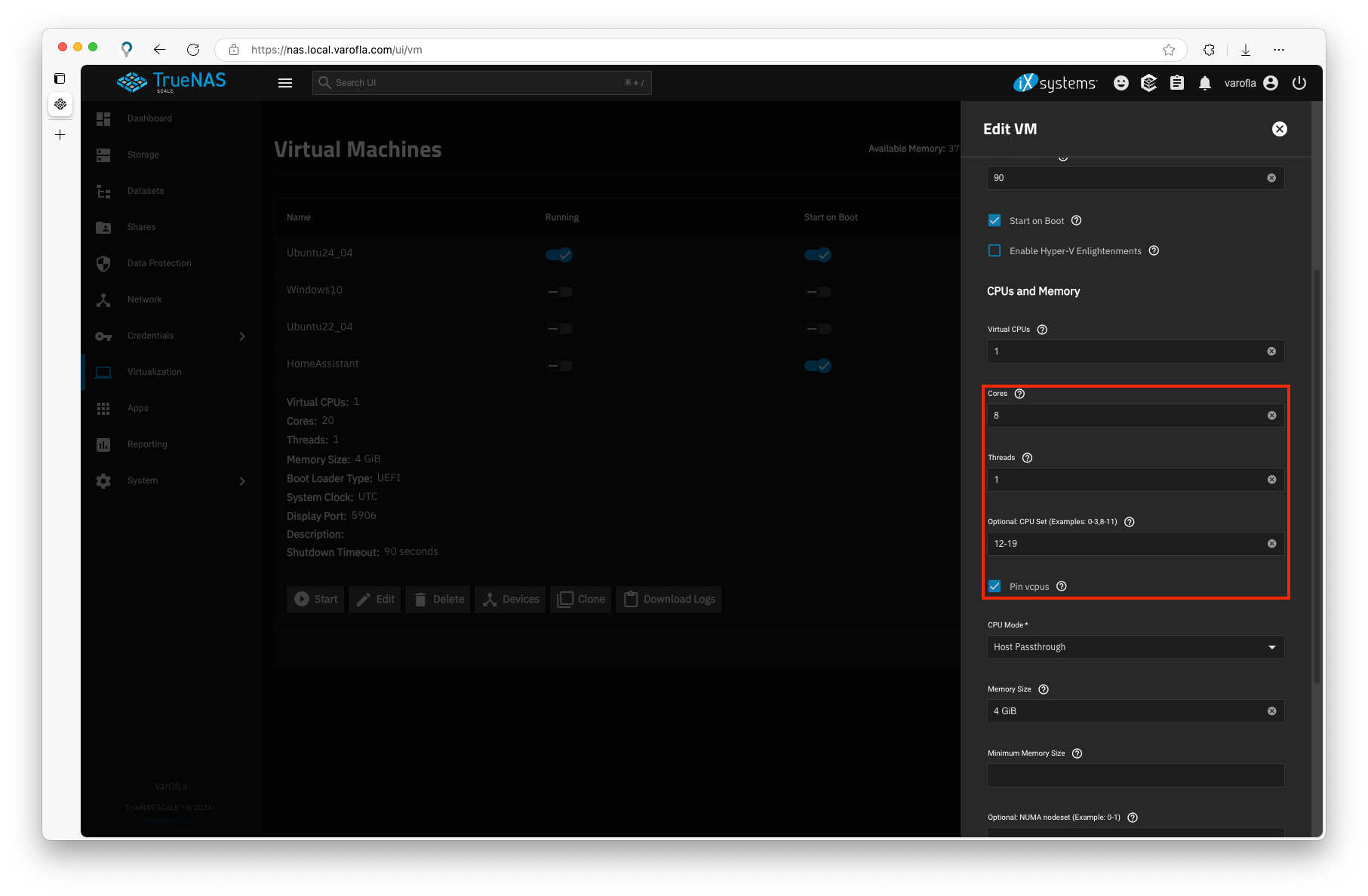Show help for Minimum Memory Size
1368x896 pixels.
[1077, 753]
